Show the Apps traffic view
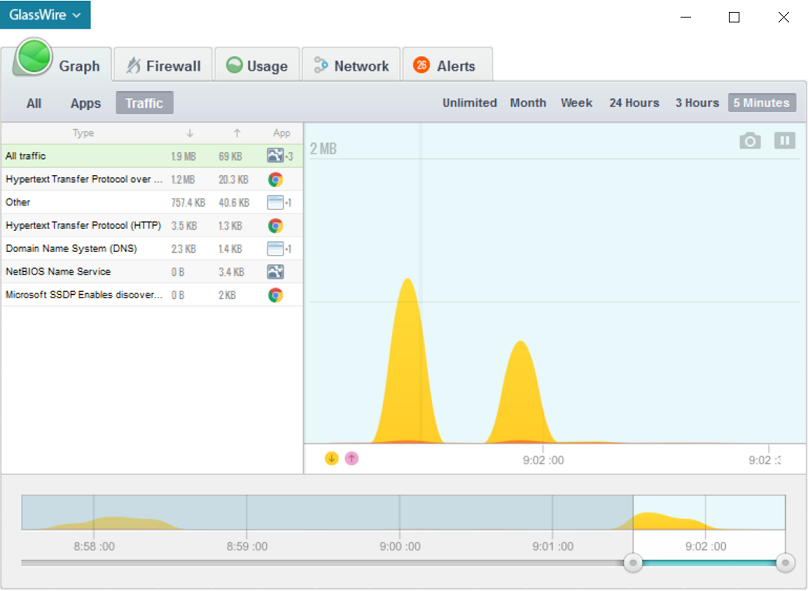Image resolution: width=808 pixels, height=591 pixels. [85, 103]
